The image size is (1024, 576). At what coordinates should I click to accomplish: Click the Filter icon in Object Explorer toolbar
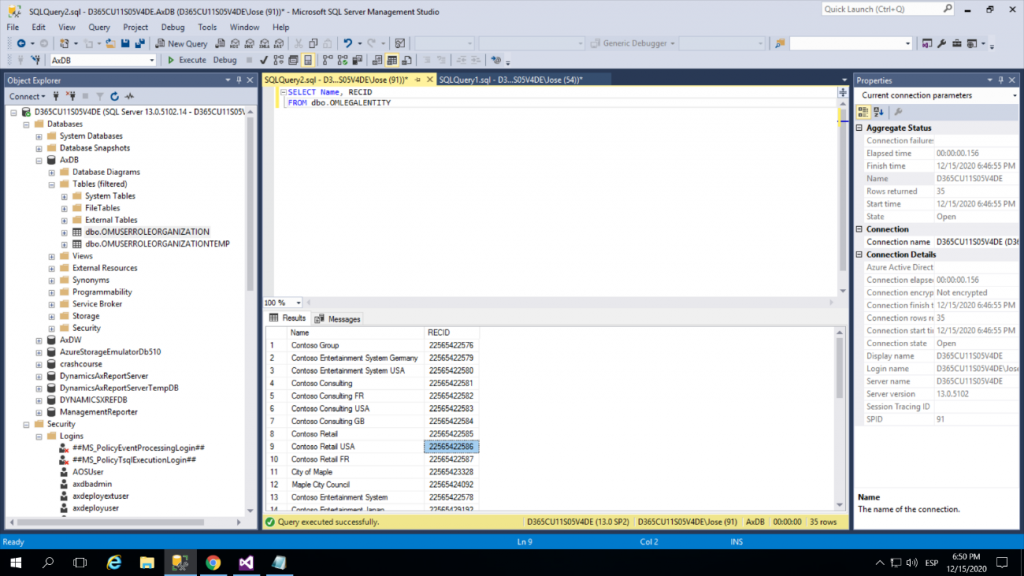coord(100,95)
